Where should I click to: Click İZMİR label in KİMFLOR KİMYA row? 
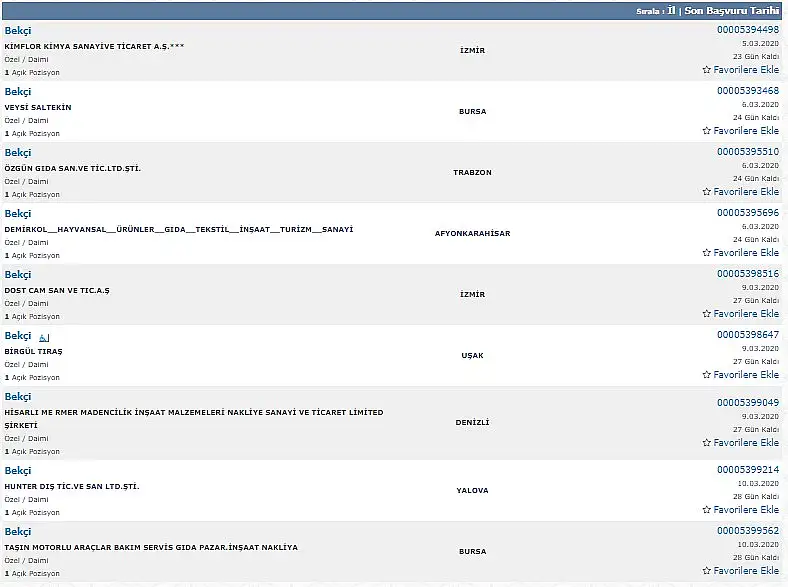472,50
